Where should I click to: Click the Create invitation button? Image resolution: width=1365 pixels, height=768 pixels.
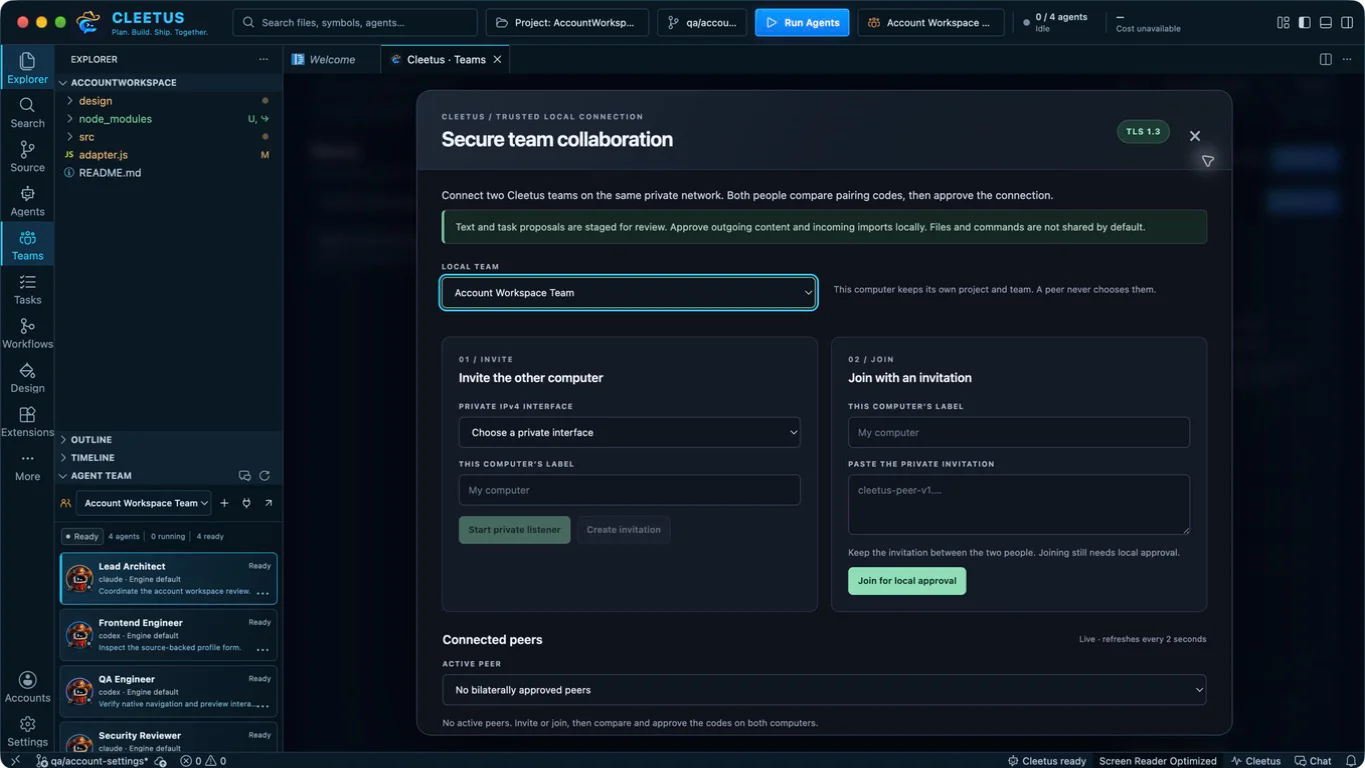623,530
